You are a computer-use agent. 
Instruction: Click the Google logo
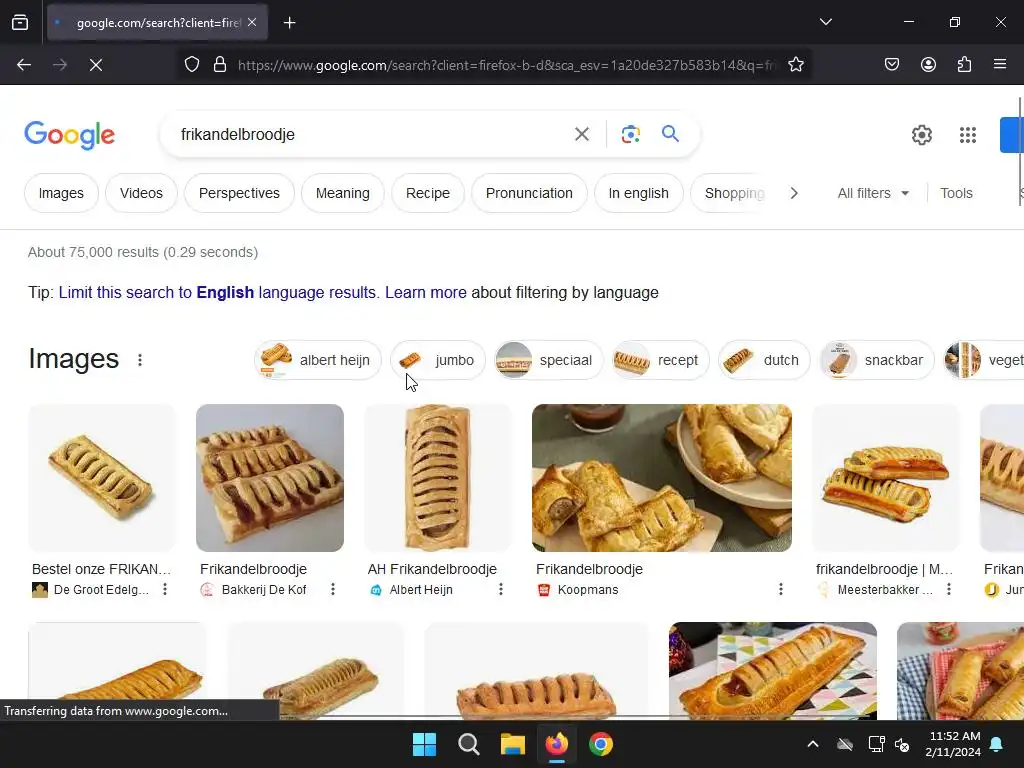click(x=69, y=135)
